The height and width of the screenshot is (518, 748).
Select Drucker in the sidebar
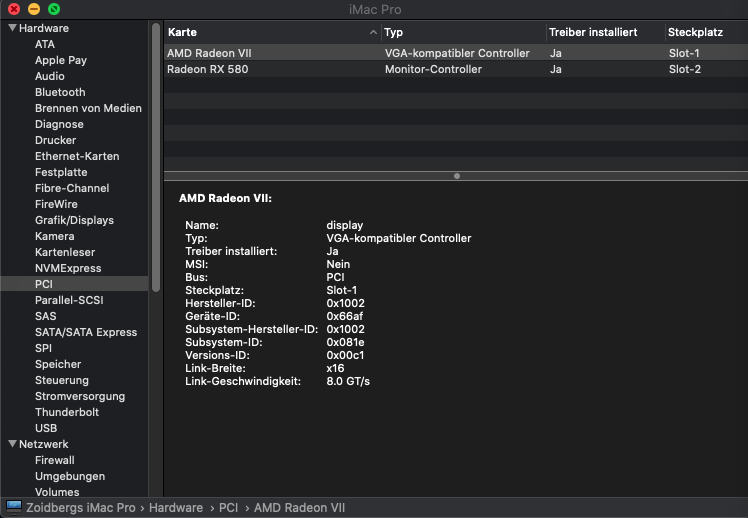pos(55,140)
